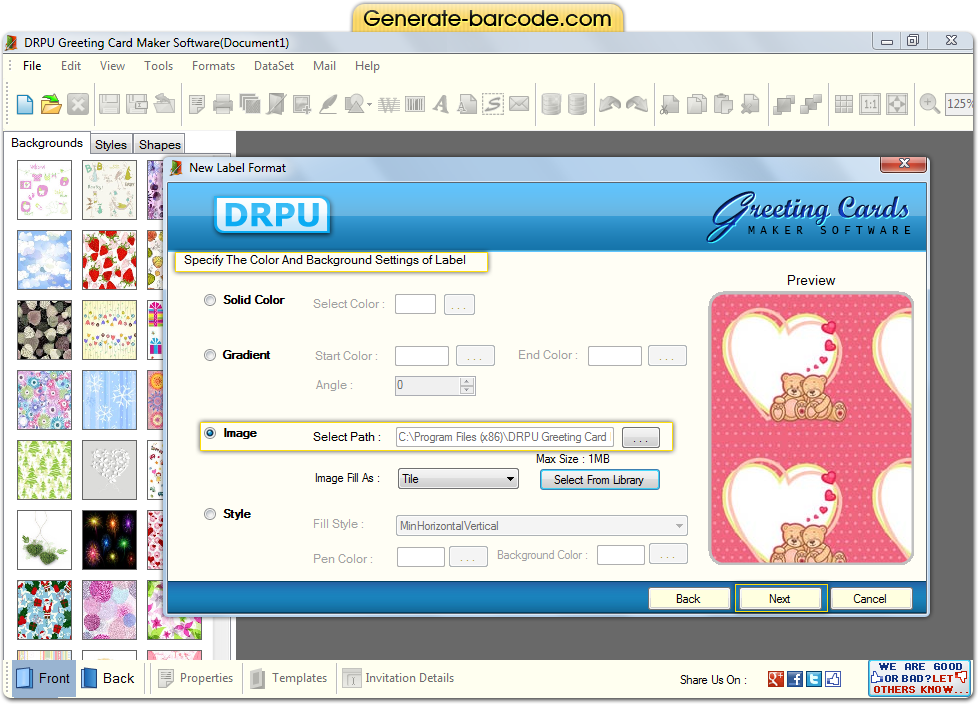Image resolution: width=978 pixels, height=704 pixels.
Task: Open Invitation Details button
Action: pyautogui.click(x=399, y=678)
